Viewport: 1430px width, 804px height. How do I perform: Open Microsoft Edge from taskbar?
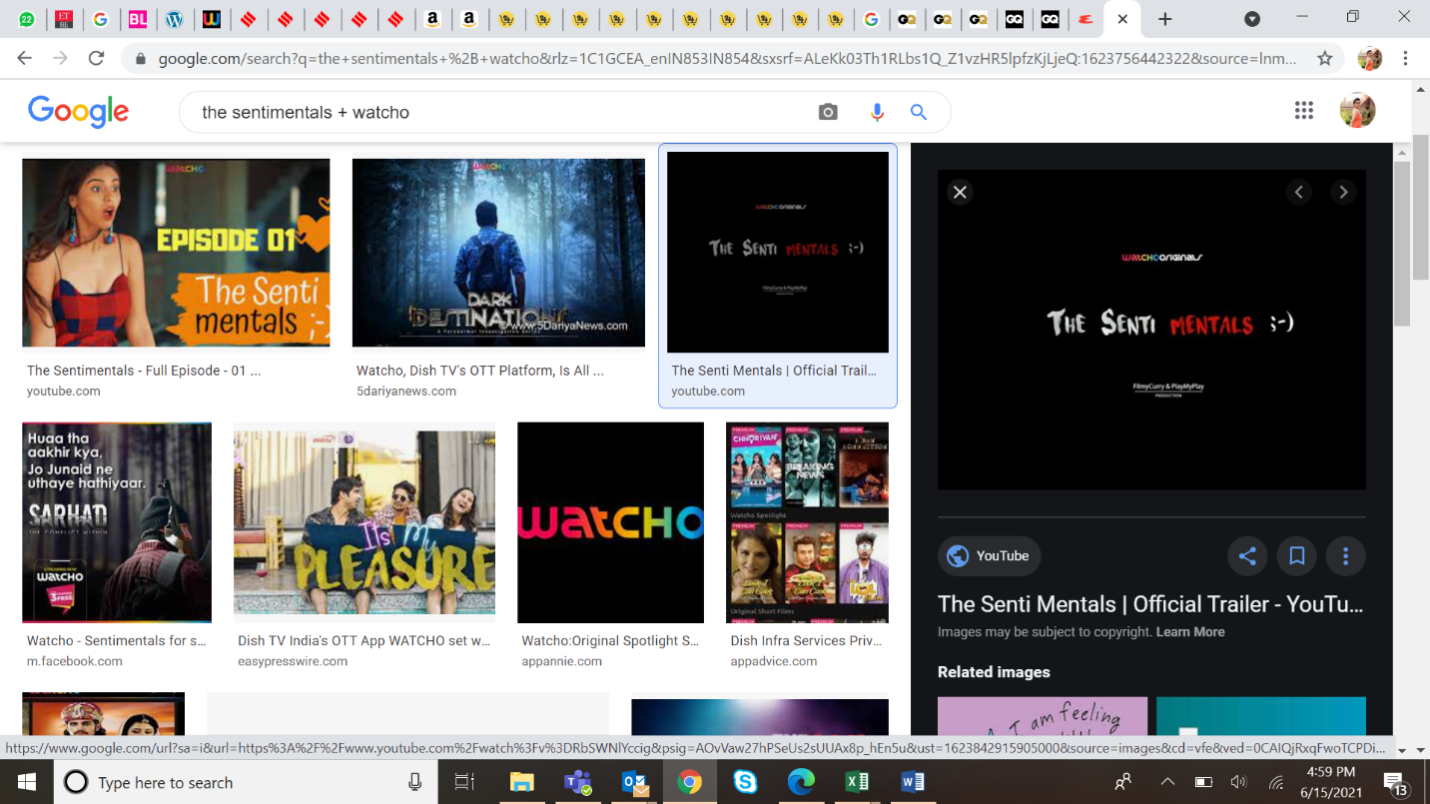tap(801, 782)
